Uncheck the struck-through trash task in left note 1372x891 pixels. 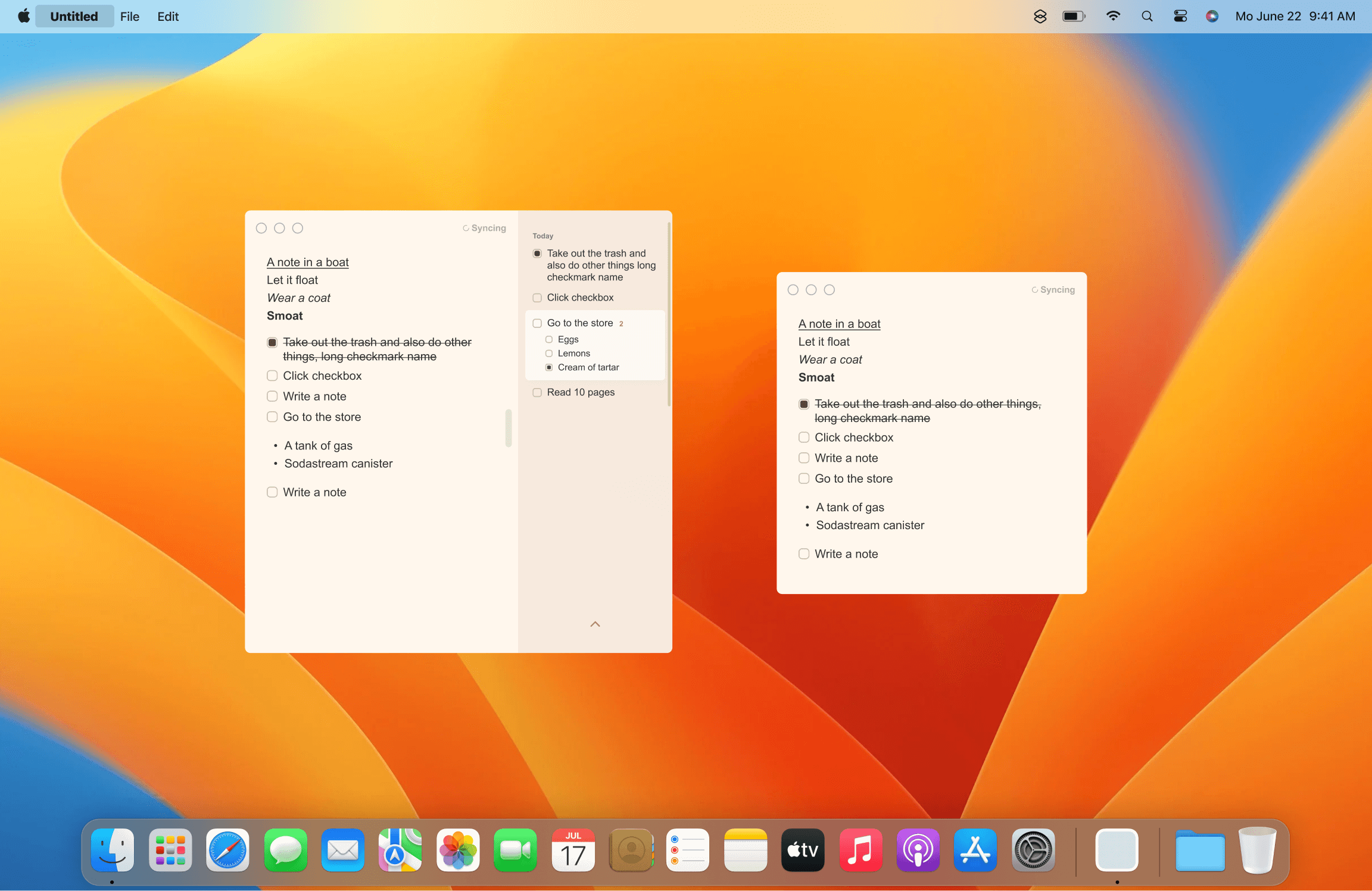point(272,342)
